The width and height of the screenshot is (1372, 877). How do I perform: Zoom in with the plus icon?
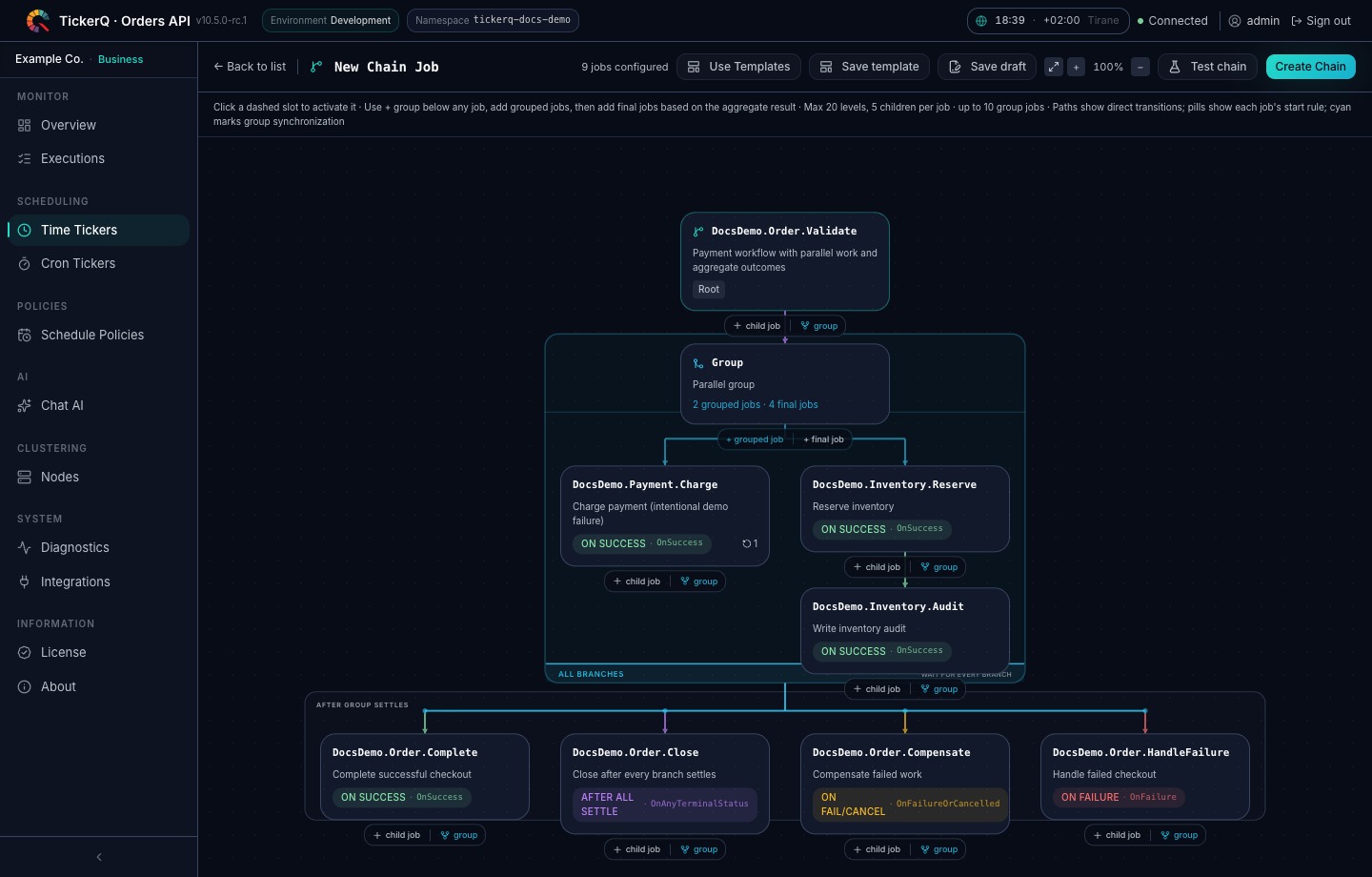1076,67
